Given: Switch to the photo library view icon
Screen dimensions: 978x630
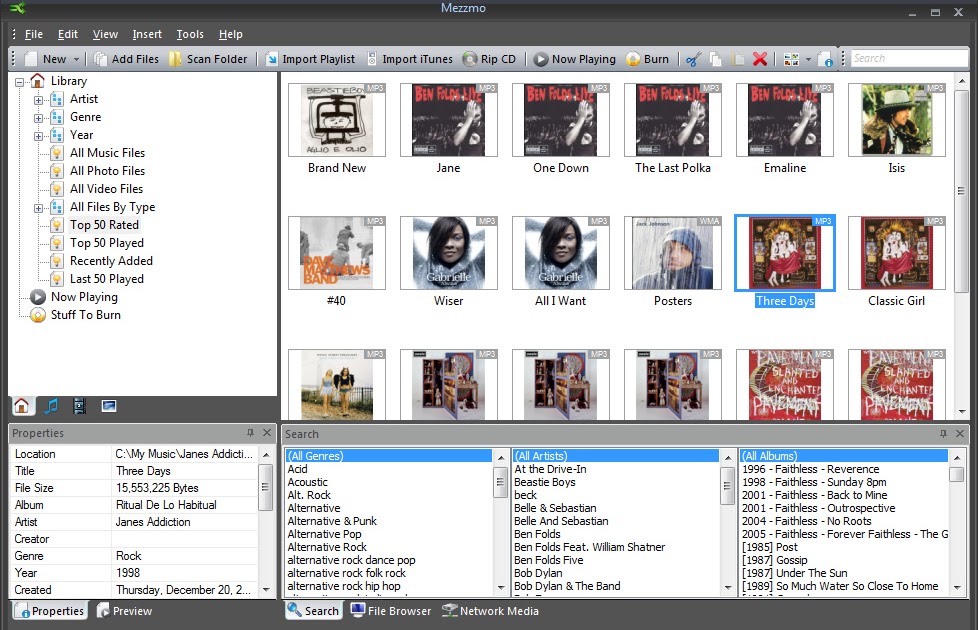Looking at the screenshot, I should click(x=108, y=406).
